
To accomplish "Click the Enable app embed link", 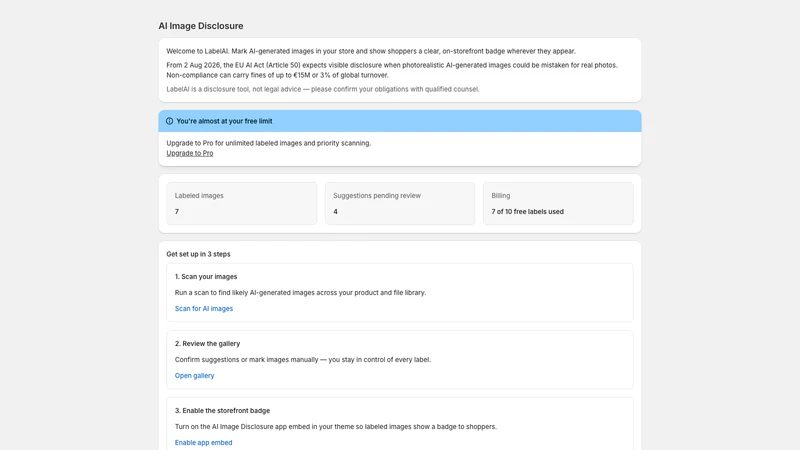I will 203,442.
